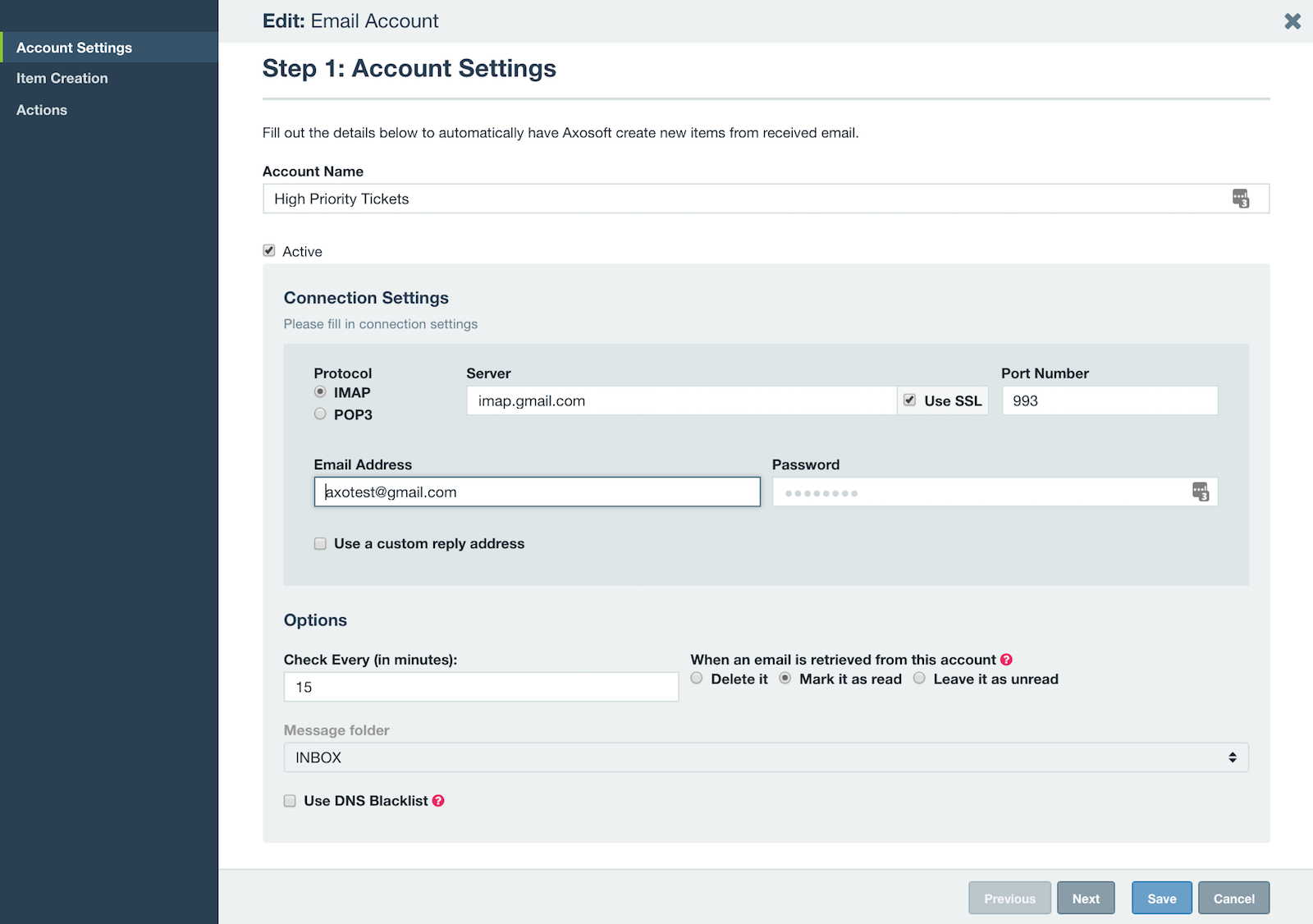This screenshot has width=1313, height=924.
Task: Go to Account Settings in sidebar
Action: coord(109,48)
